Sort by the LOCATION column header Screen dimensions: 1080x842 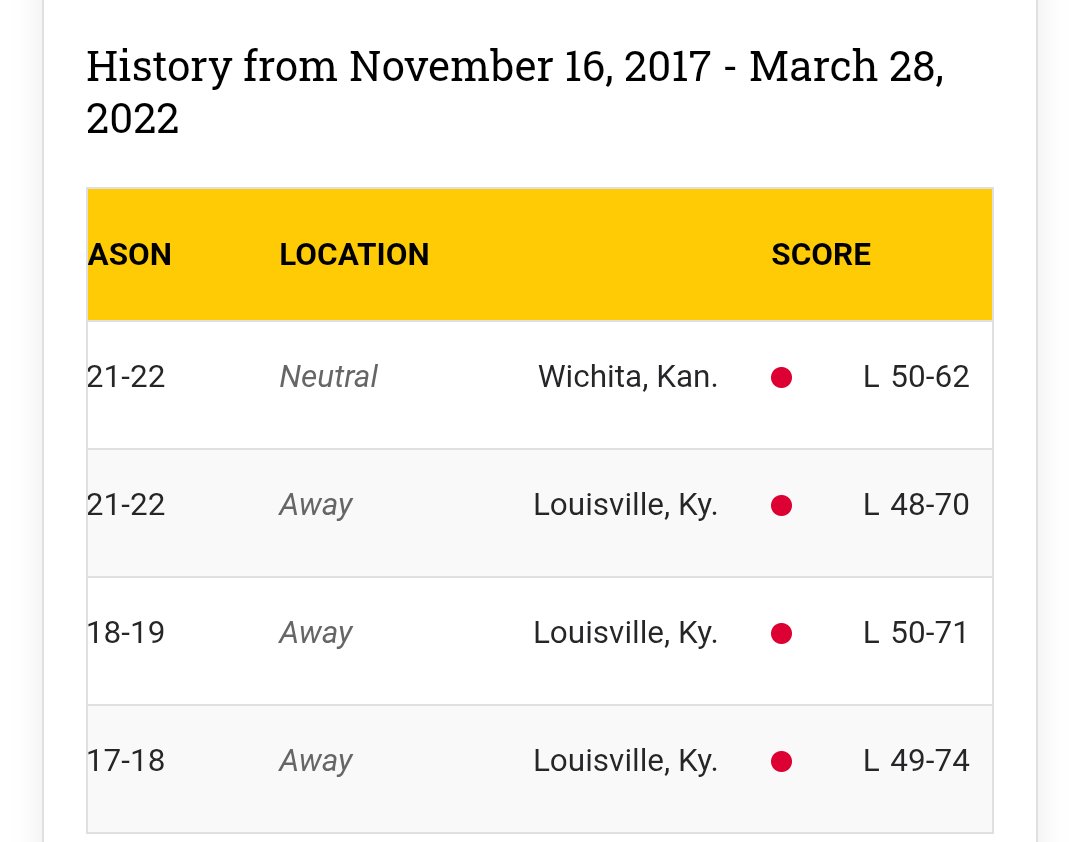coord(354,255)
